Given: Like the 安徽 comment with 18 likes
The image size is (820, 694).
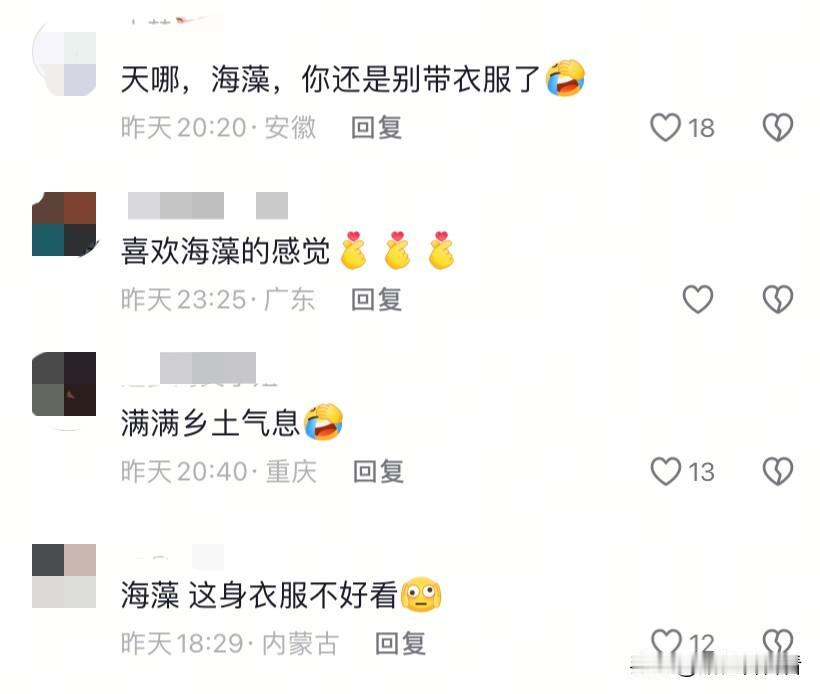Looking at the screenshot, I should pyautogui.click(x=665, y=127).
